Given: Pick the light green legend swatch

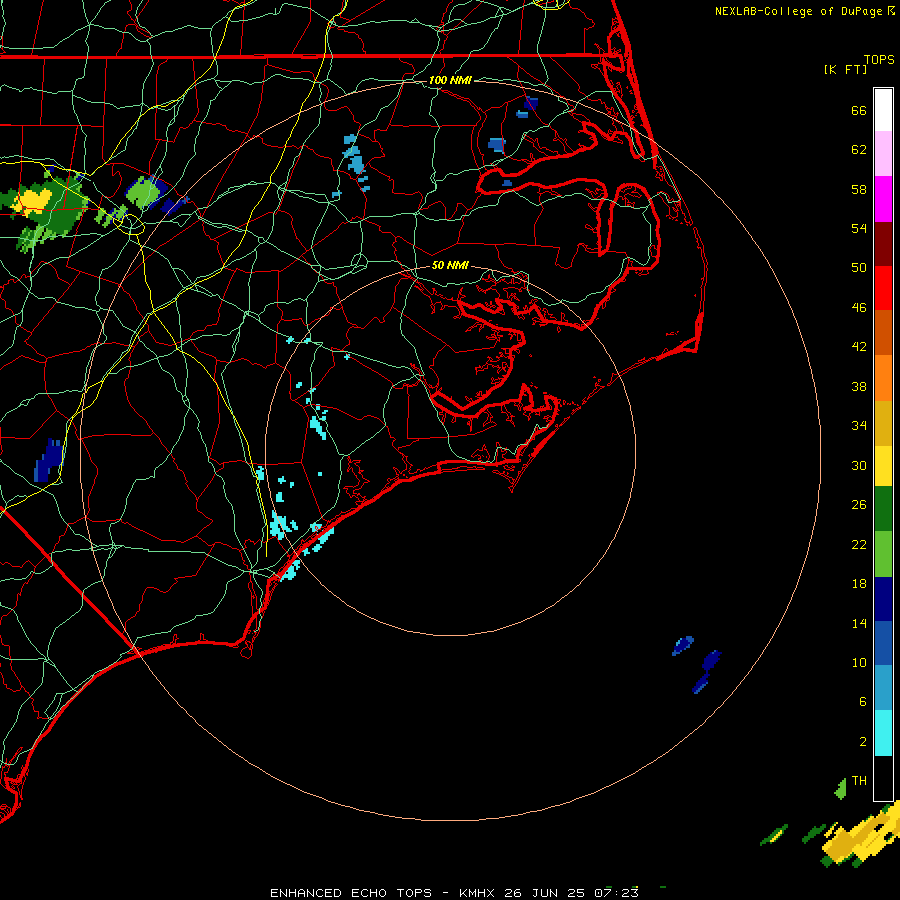Looking at the screenshot, I should (x=883, y=554).
